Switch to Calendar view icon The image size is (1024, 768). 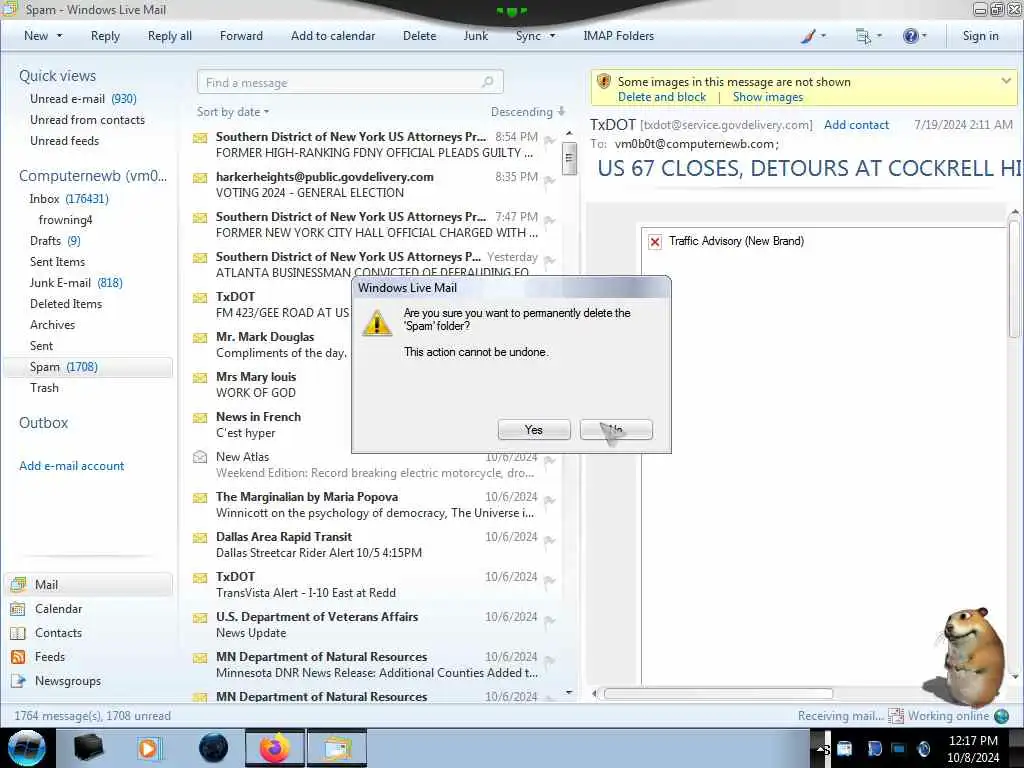pyautogui.click(x=18, y=609)
